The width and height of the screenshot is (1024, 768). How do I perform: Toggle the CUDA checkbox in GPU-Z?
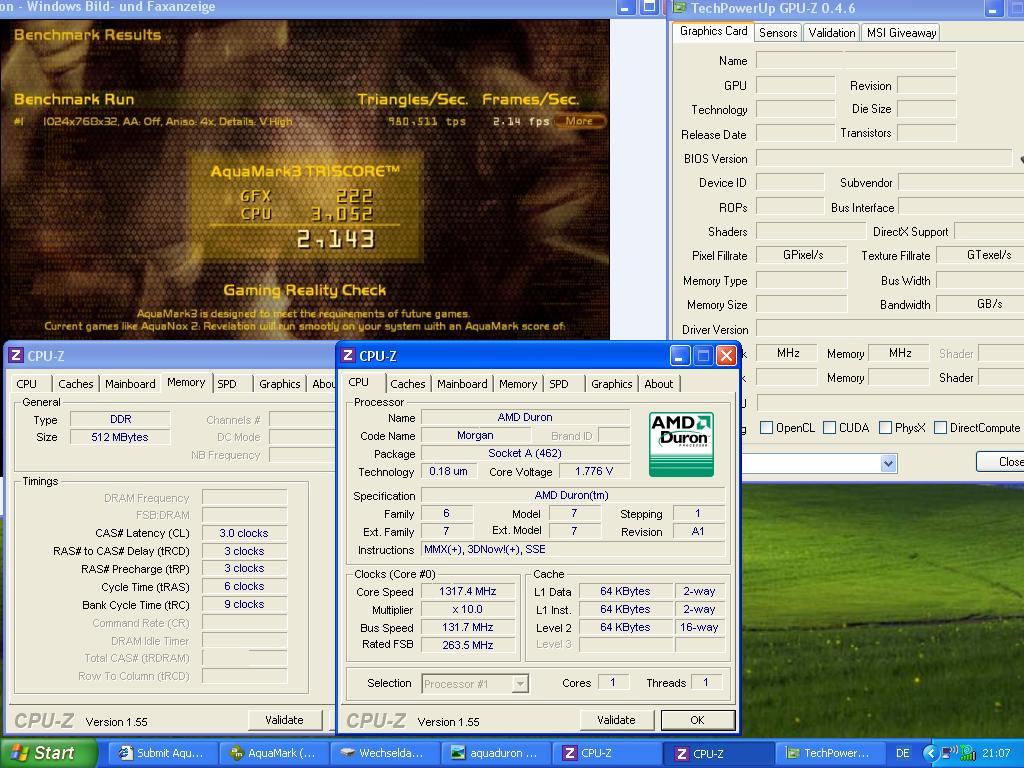[x=829, y=428]
